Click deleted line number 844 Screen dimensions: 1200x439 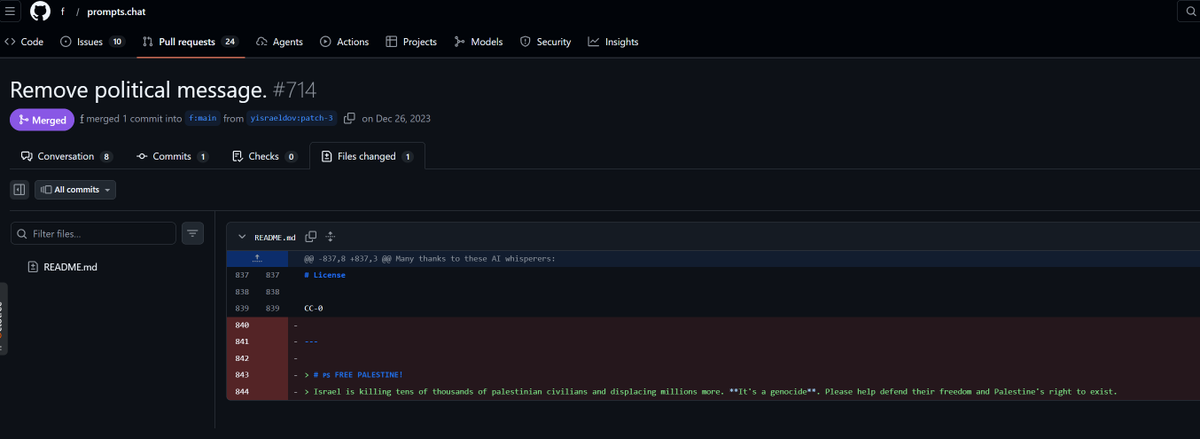243,391
